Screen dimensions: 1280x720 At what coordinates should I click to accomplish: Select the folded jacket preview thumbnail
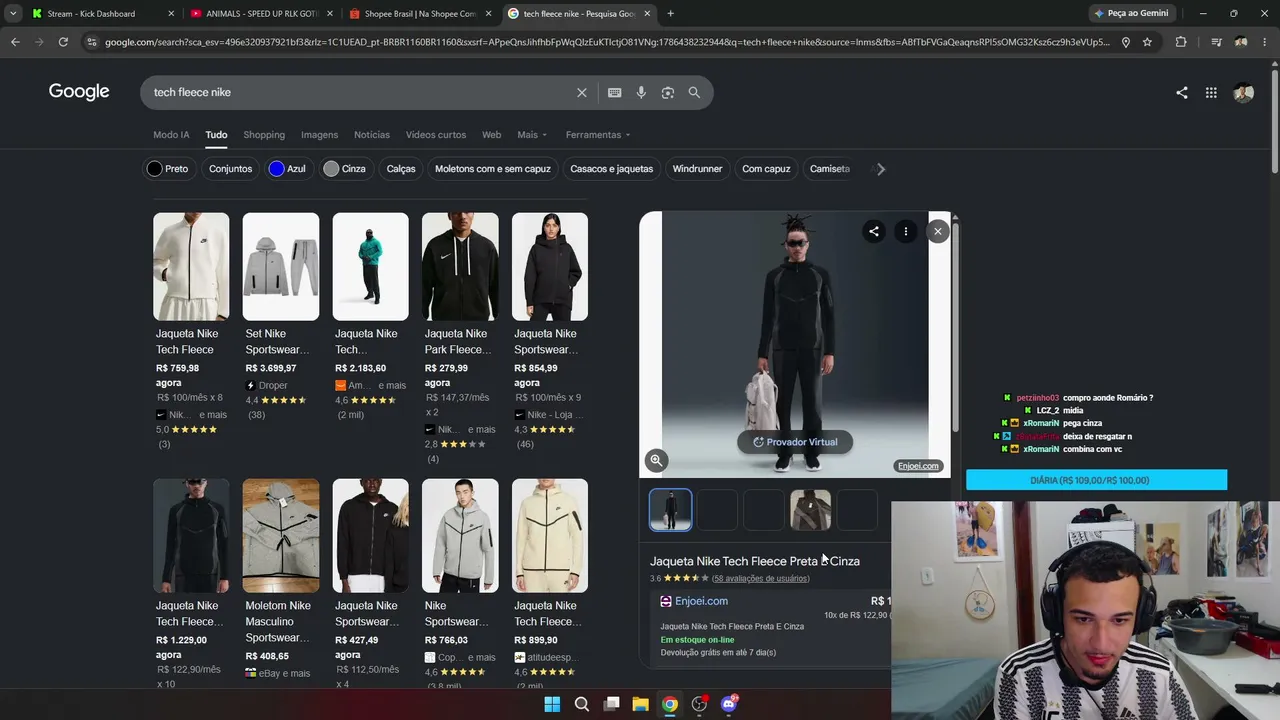click(x=810, y=510)
